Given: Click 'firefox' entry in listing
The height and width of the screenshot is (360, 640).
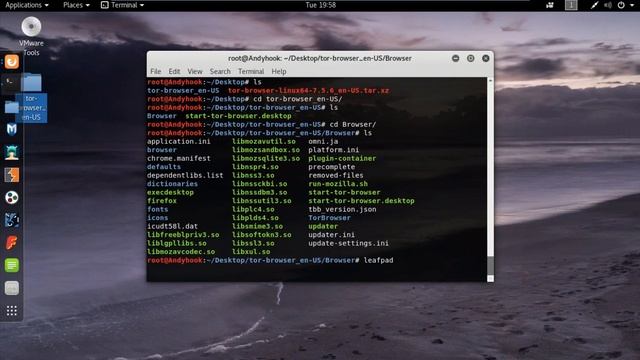Looking at the screenshot, I should [162, 201].
